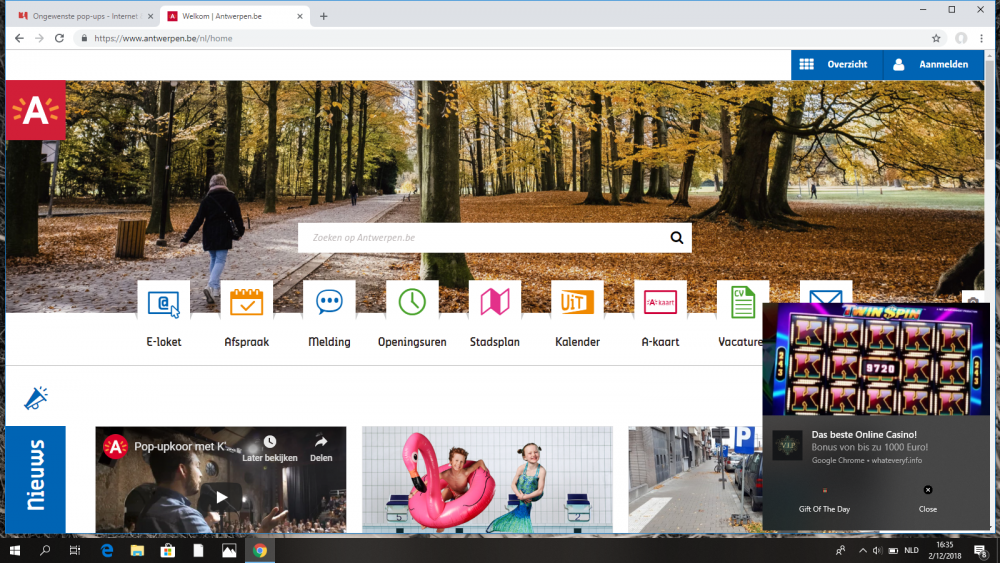Viewport: 1000px width, 563px height.
Task: Open the Stadsplan map icon
Action: click(x=495, y=301)
